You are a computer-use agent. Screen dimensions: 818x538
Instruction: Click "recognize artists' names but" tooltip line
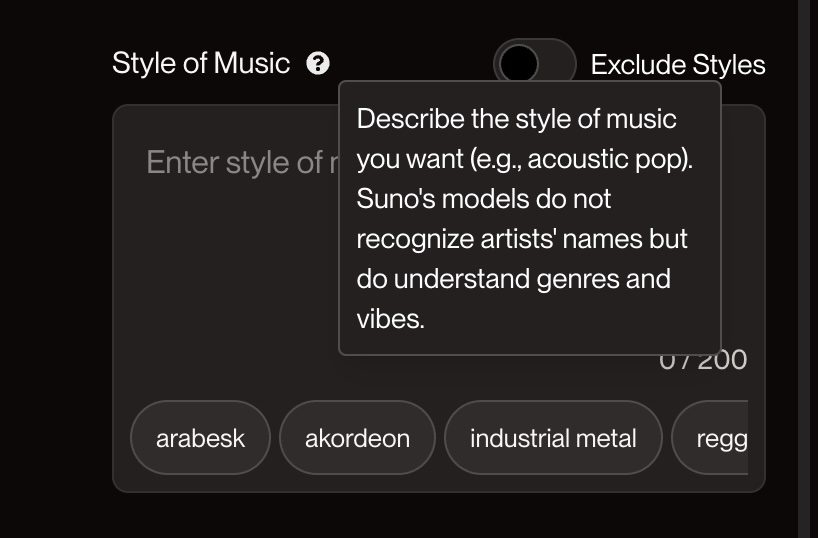click(522, 239)
